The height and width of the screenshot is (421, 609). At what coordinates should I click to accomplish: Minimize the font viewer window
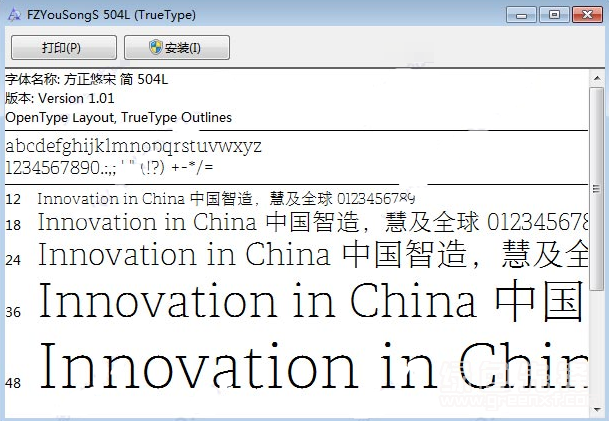click(521, 15)
